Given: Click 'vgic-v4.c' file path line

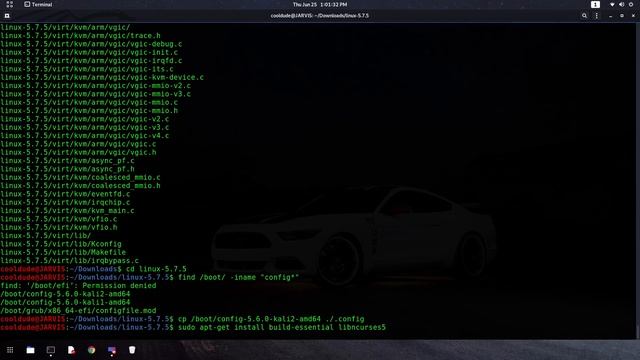Looking at the screenshot, I should click(84, 136).
